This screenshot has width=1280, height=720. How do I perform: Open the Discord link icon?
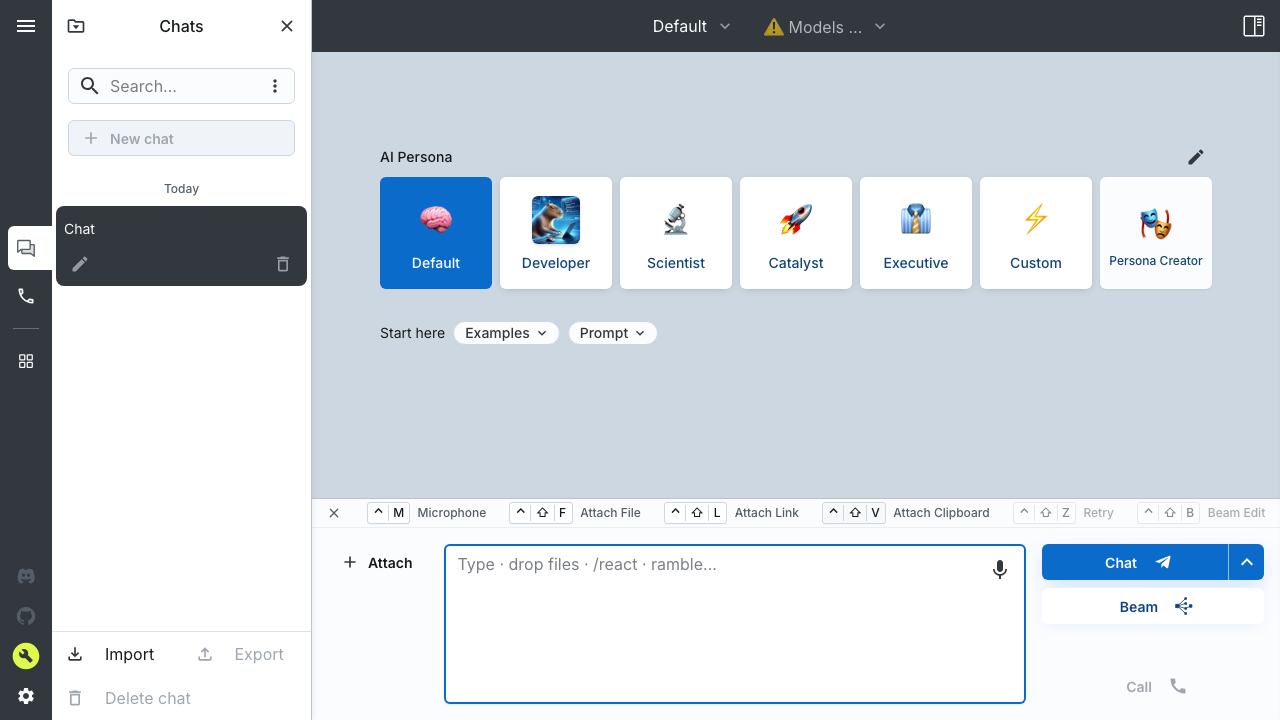click(26, 576)
